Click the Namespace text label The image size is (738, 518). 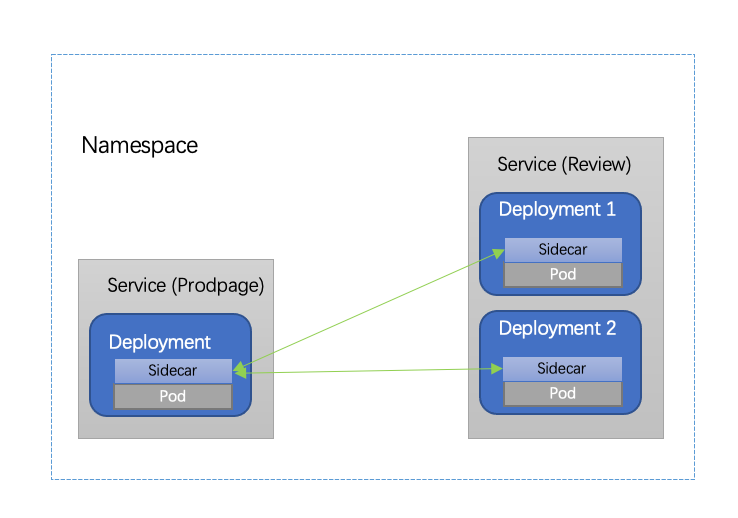[x=139, y=146]
